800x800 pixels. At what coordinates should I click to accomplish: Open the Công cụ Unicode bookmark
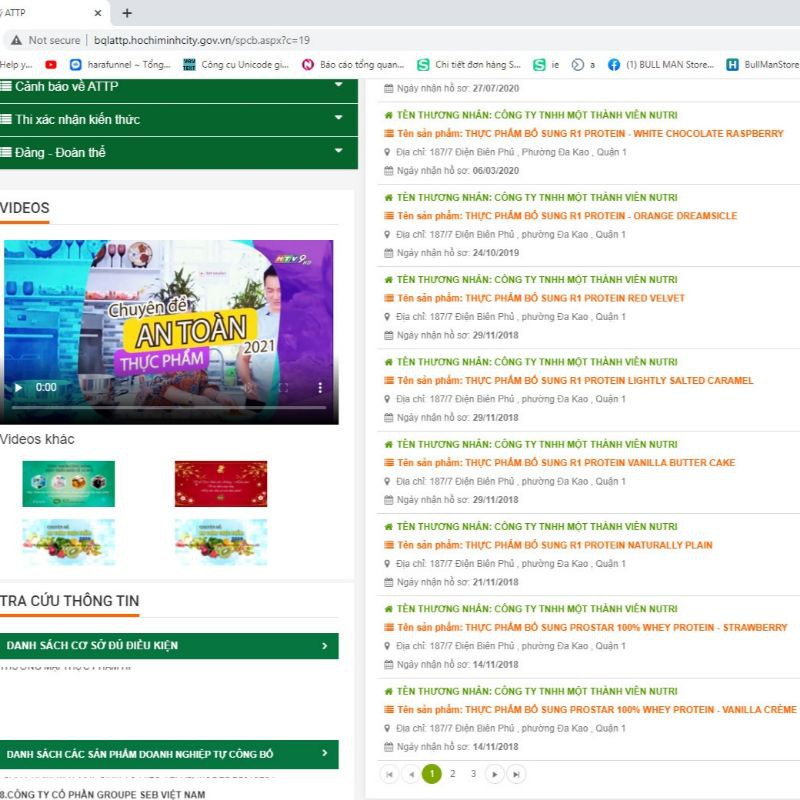pos(236,64)
